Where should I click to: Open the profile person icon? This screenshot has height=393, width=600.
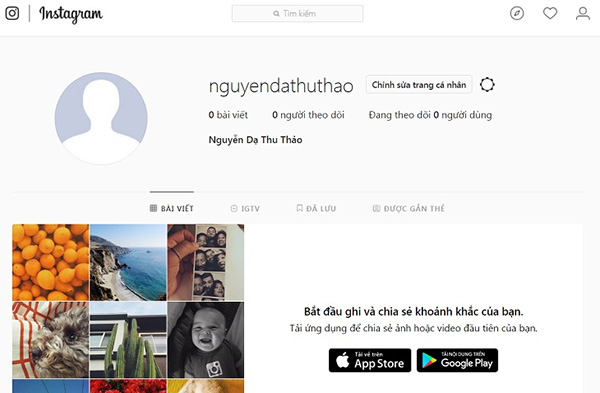pyautogui.click(x=583, y=13)
